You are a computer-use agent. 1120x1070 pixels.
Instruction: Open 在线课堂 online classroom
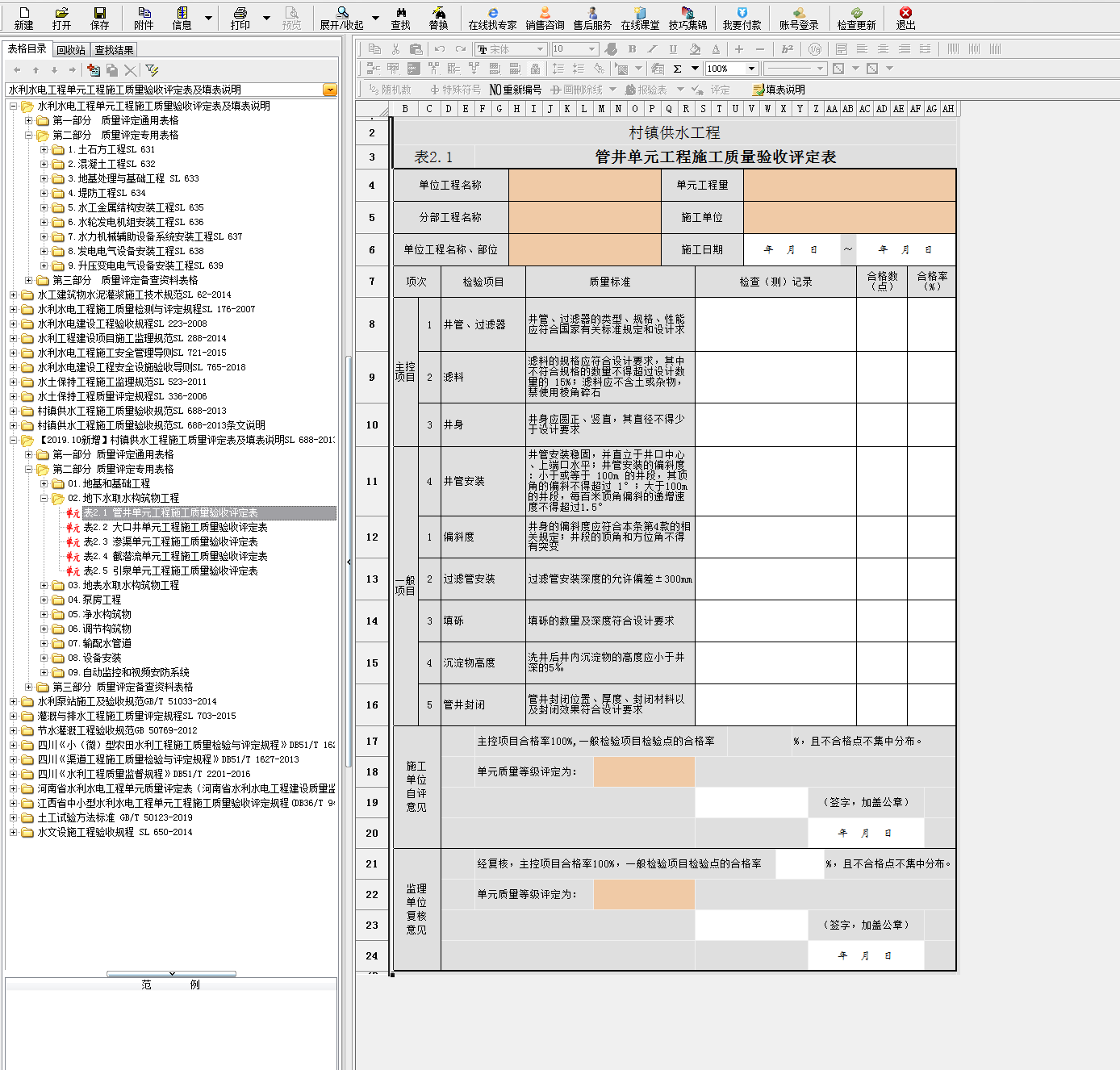[x=640, y=18]
